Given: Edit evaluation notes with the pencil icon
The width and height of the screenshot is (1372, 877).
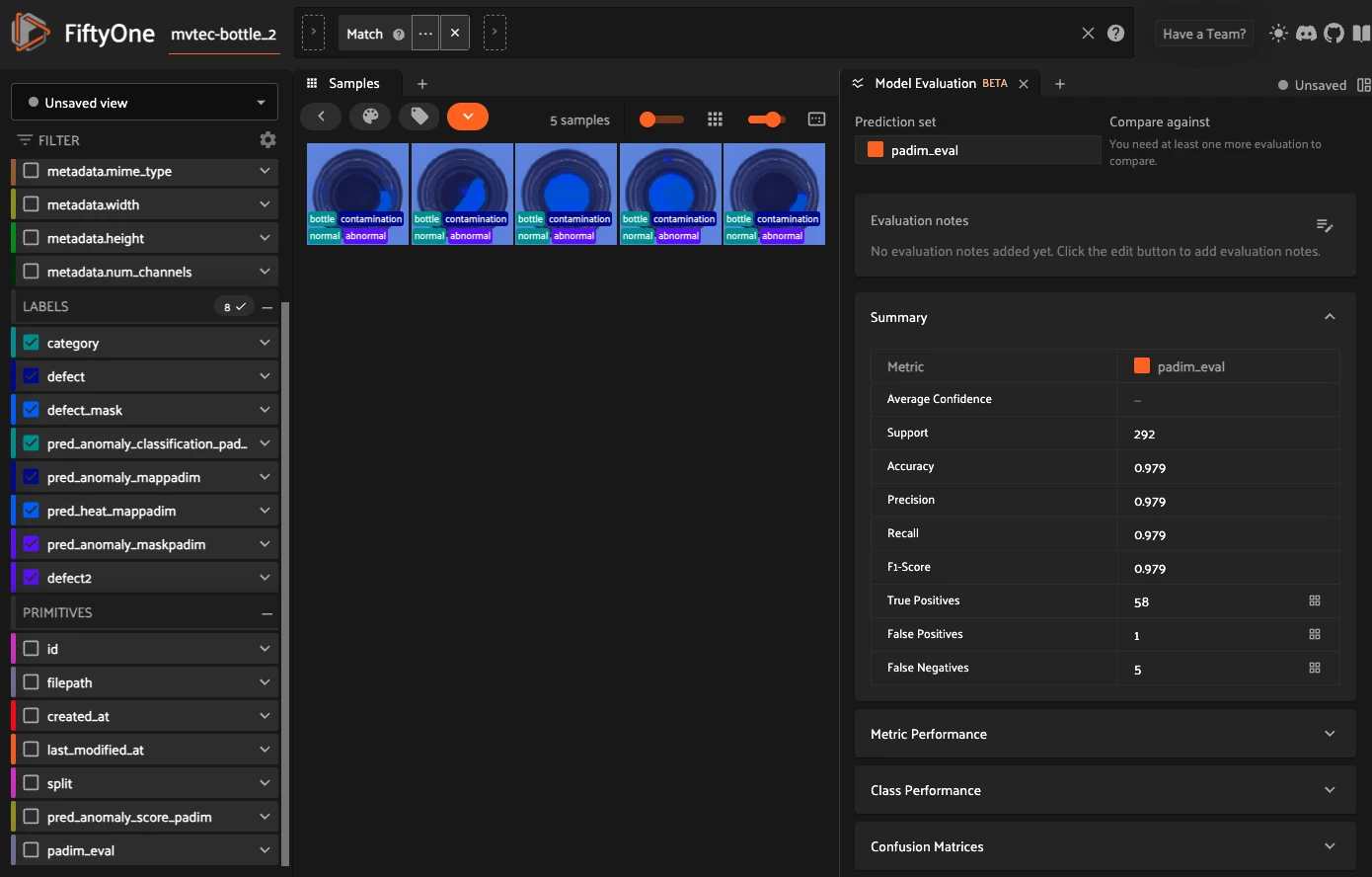Looking at the screenshot, I should tap(1325, 226).
